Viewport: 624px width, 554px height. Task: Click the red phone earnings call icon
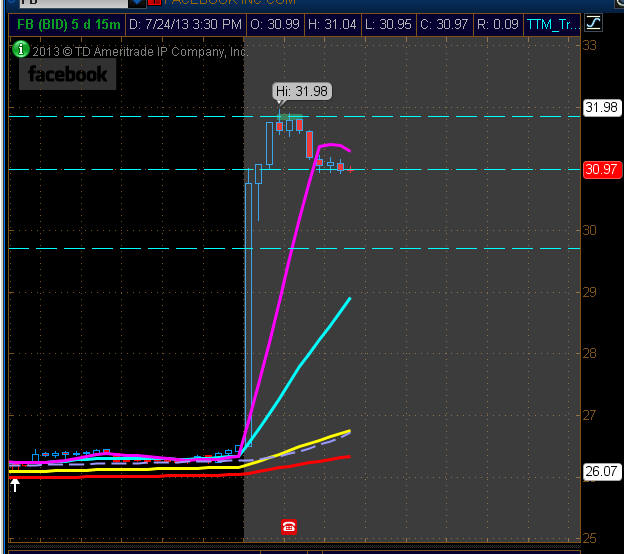click(289, 526)
